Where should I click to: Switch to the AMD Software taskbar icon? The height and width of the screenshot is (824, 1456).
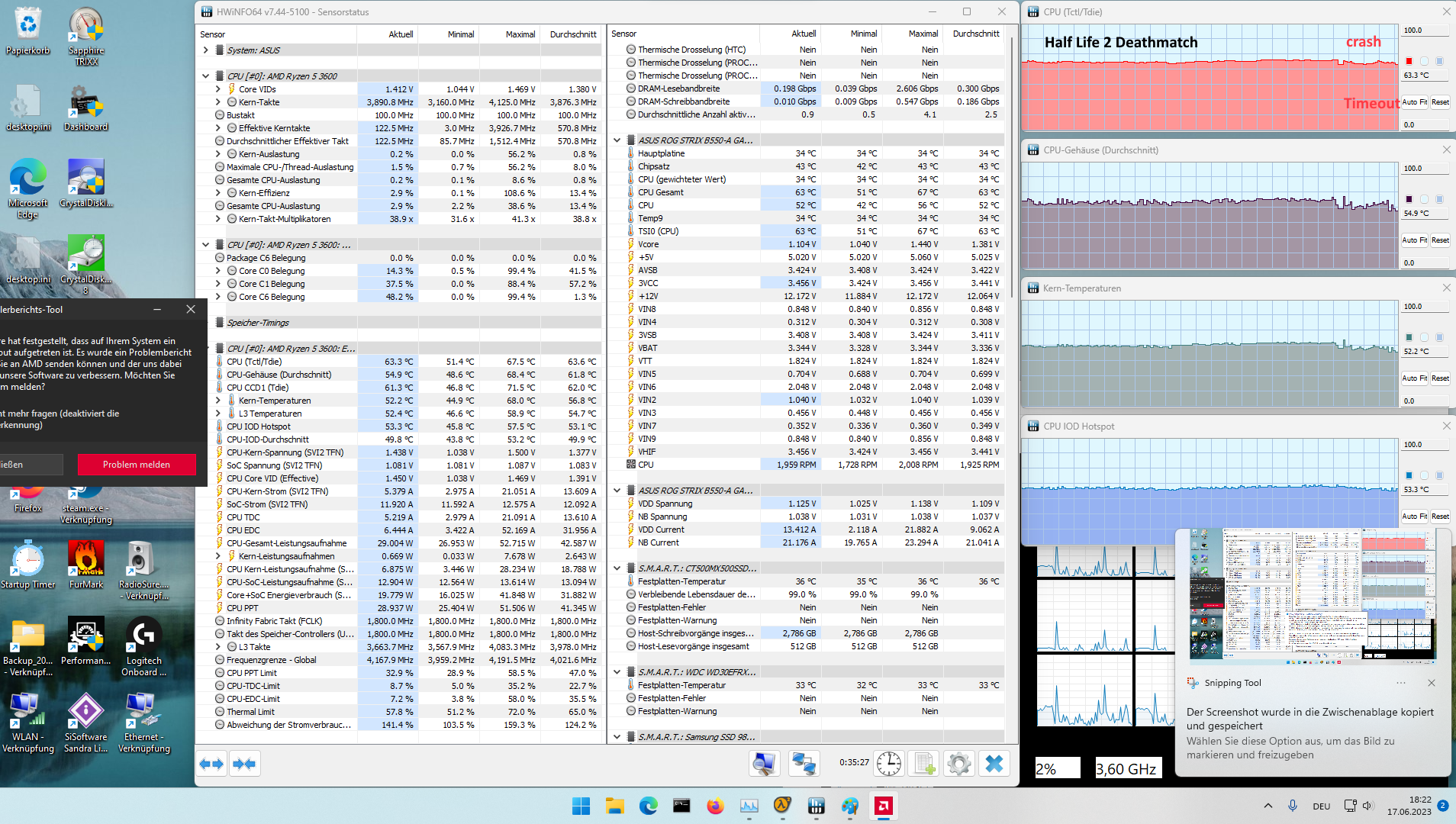click(883, 806)
